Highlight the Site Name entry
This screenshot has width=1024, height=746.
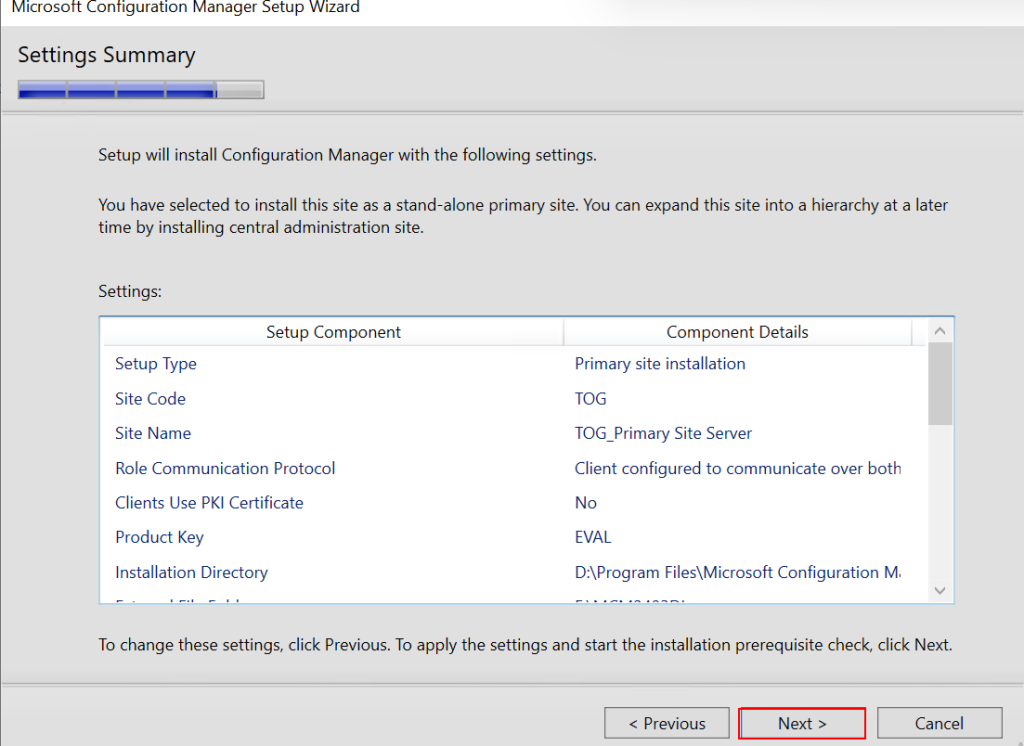click(153, 434)
